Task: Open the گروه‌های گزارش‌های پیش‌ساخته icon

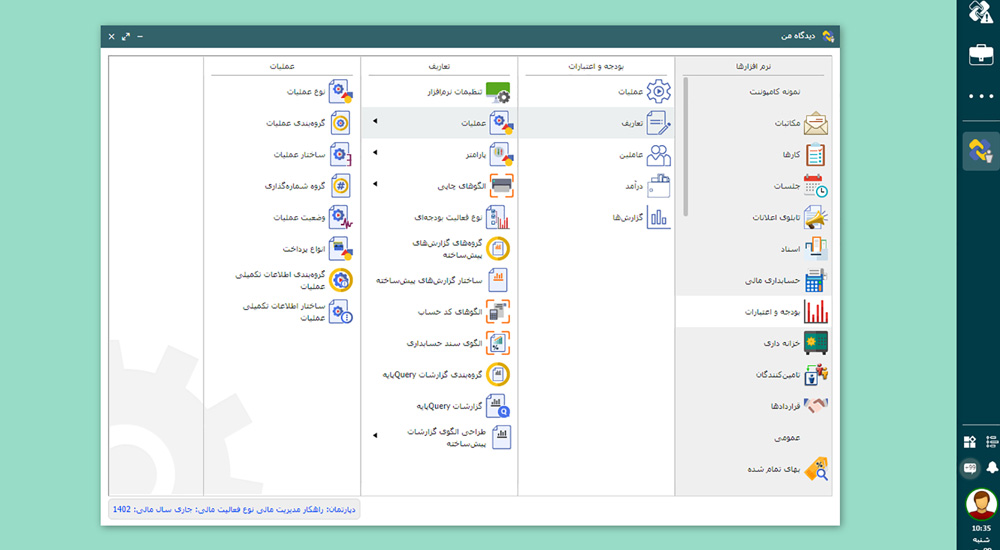Action: [498, 249]
